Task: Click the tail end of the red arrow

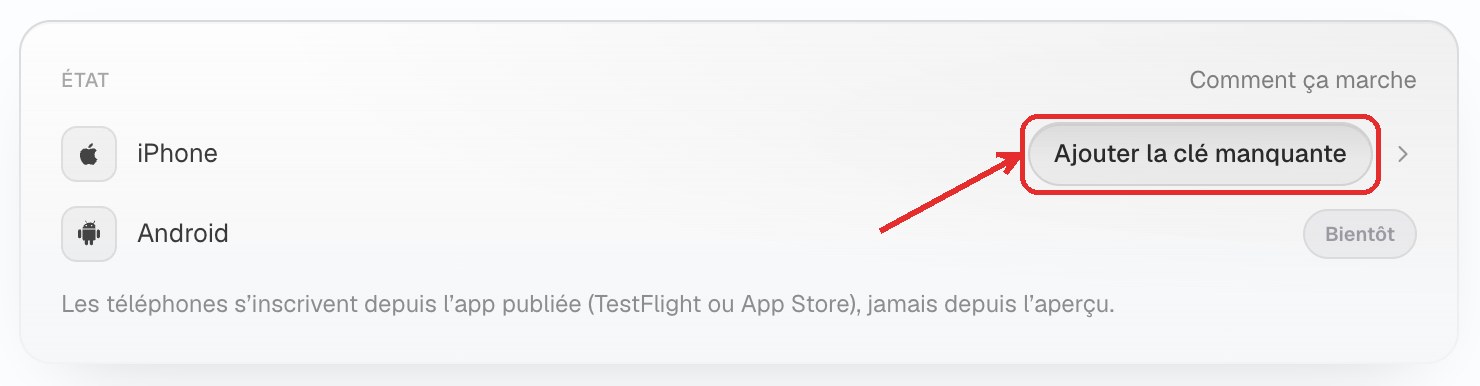Action: point(882,231)
